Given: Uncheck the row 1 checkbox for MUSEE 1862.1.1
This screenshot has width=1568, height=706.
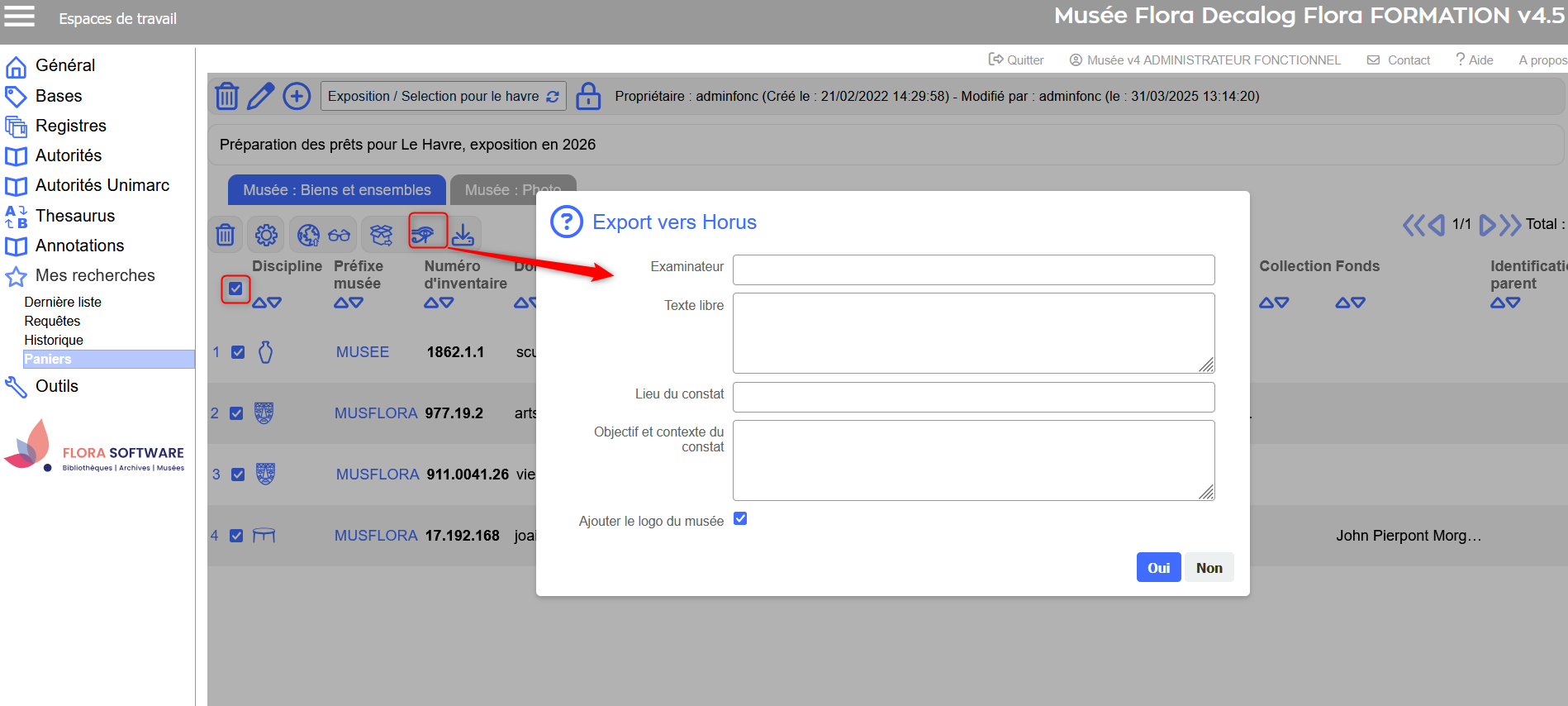Looking at the screenshot, I should [238, 352].
